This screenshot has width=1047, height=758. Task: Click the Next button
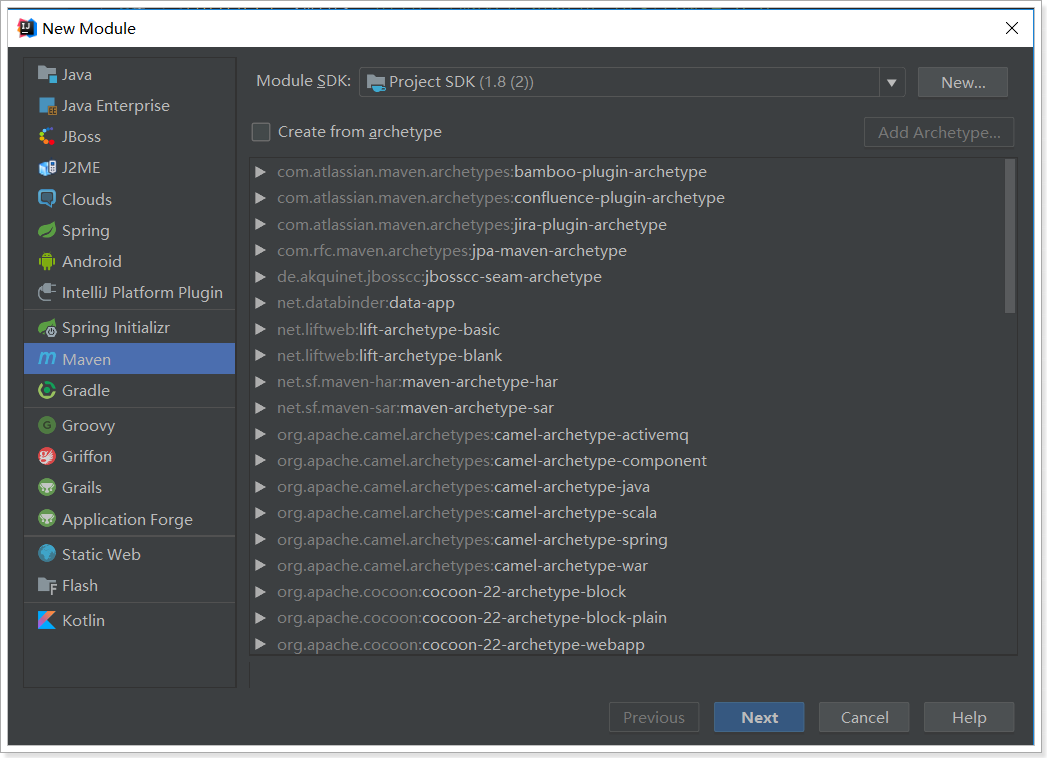759,717
